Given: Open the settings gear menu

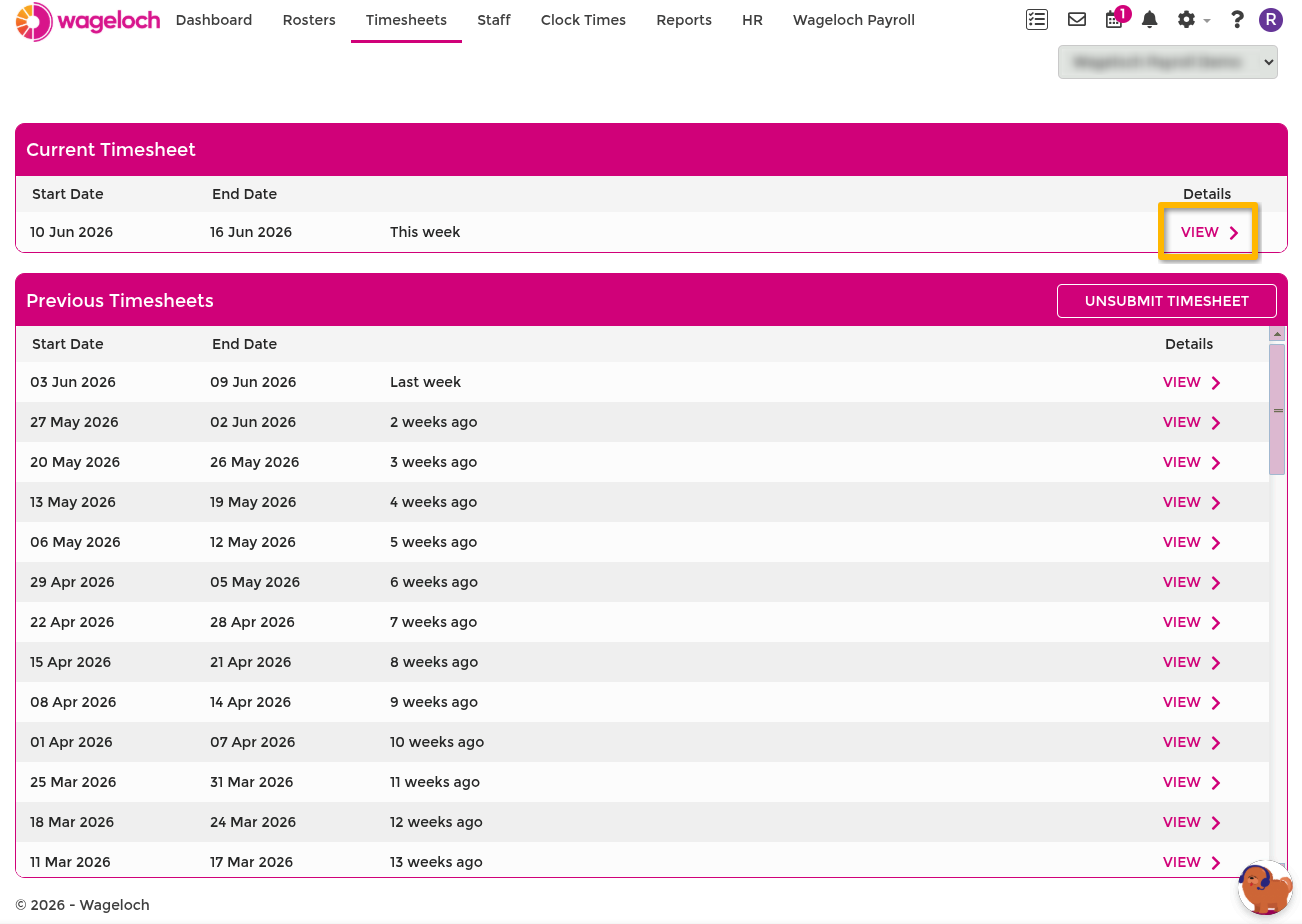Looking at the screenshot, I should (1193, 20).
